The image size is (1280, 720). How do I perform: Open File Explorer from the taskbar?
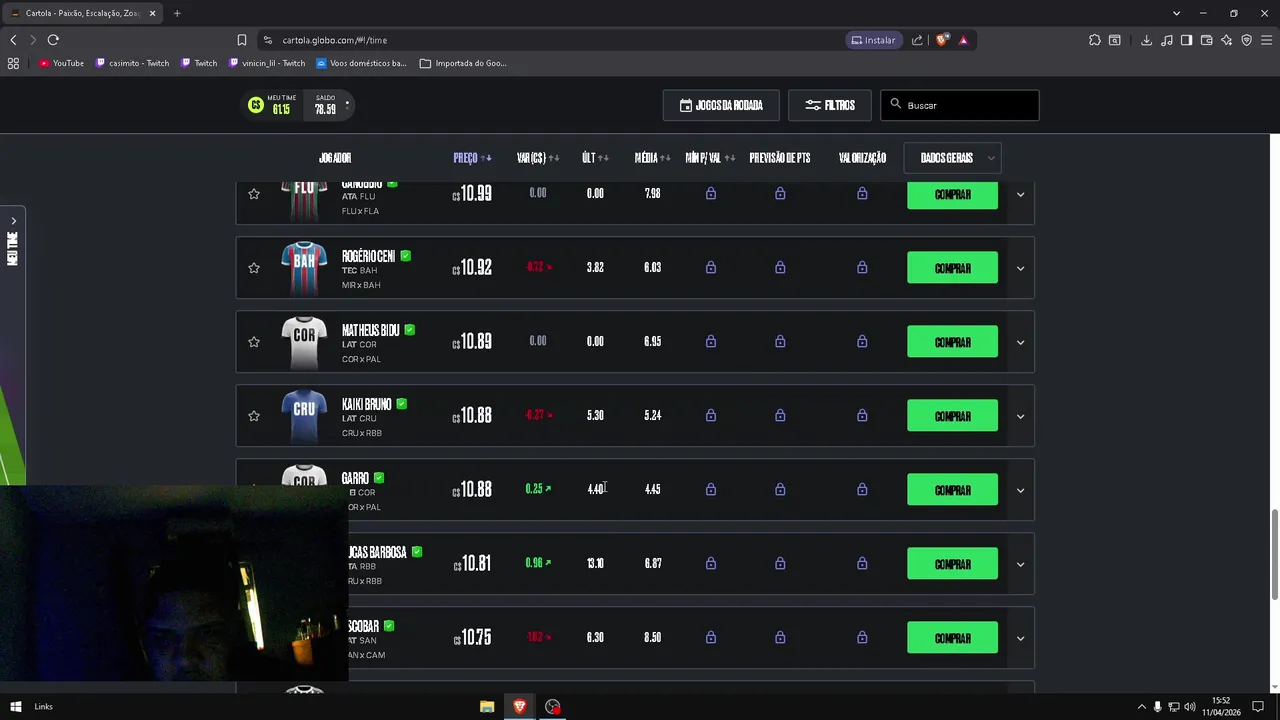(487, 706)
